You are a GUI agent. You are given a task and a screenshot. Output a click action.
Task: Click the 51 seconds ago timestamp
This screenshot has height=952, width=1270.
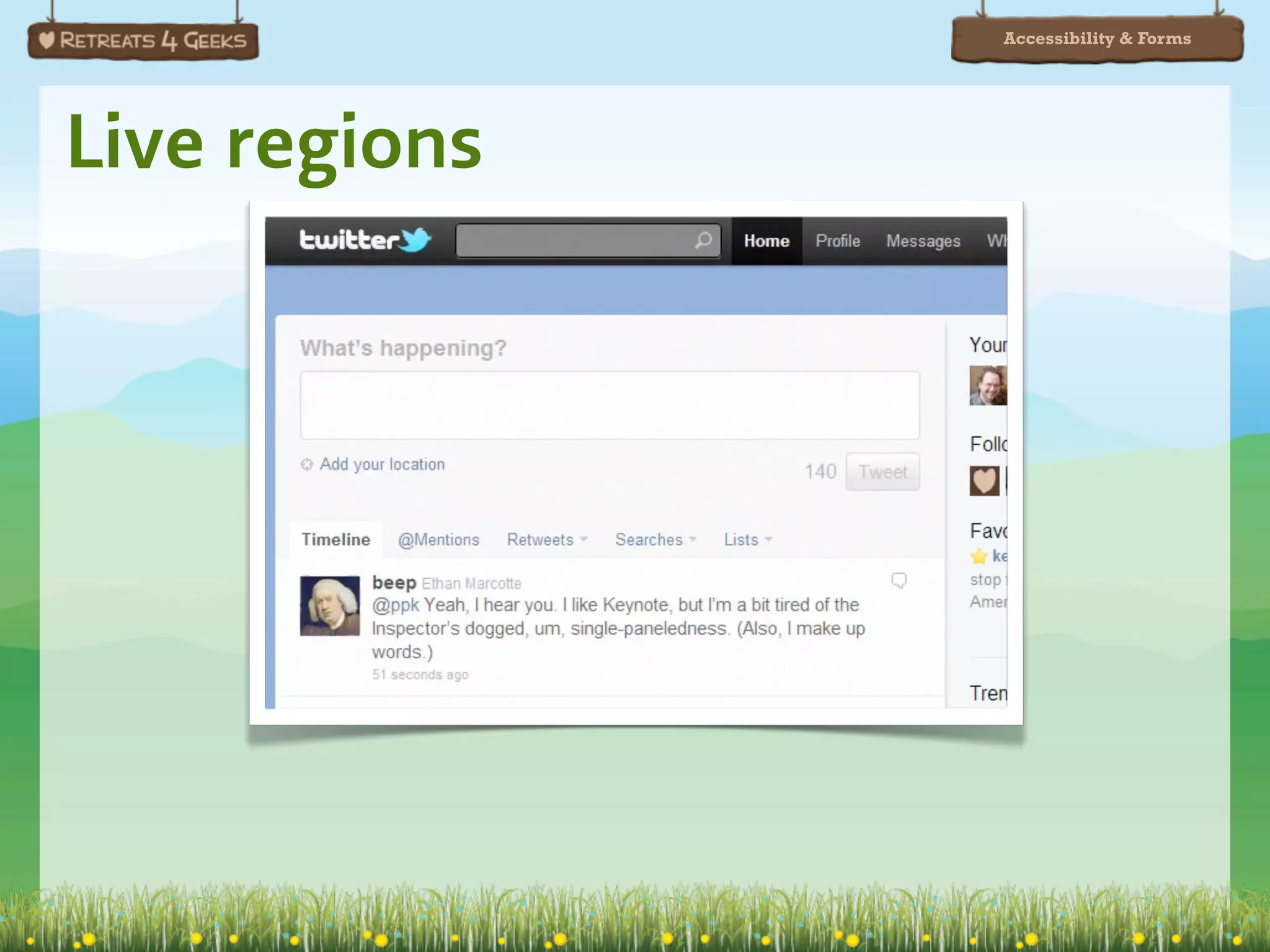(x=420, y=674)
